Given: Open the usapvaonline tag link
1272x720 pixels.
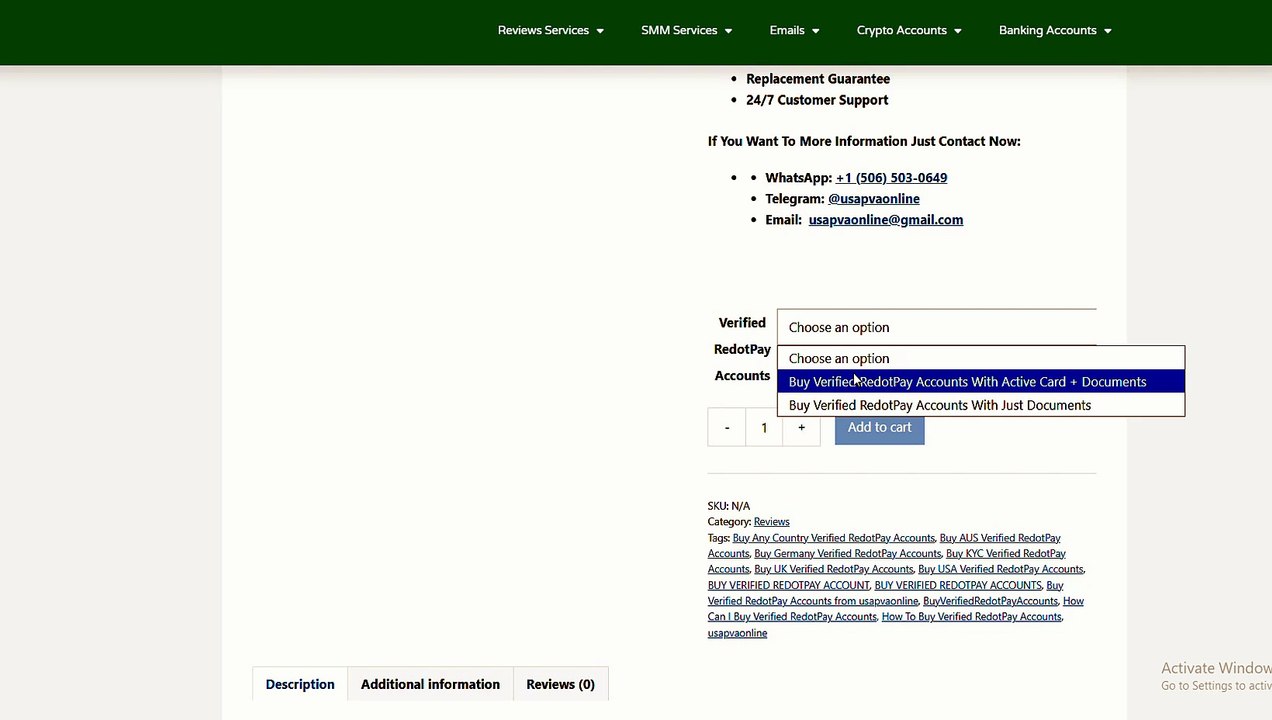Looking at the screenshot, I should tap(737, 633).
